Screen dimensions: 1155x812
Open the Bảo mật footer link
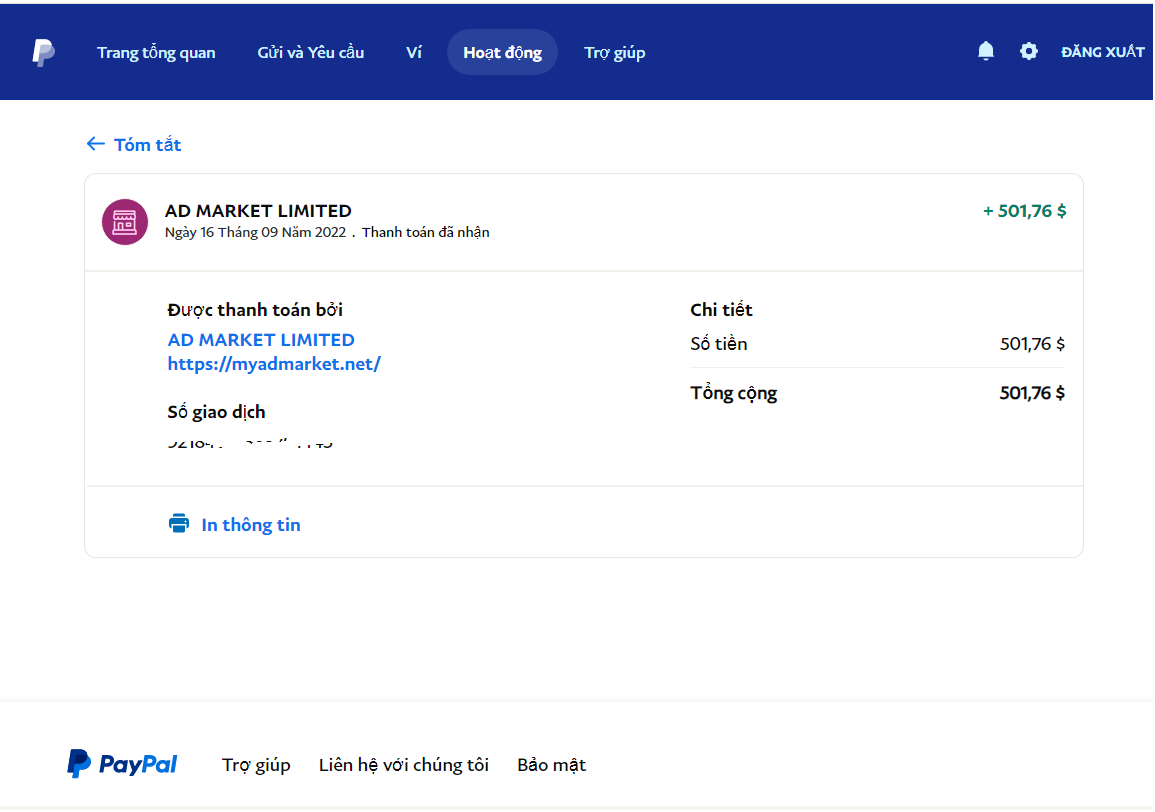pos(551,765)
